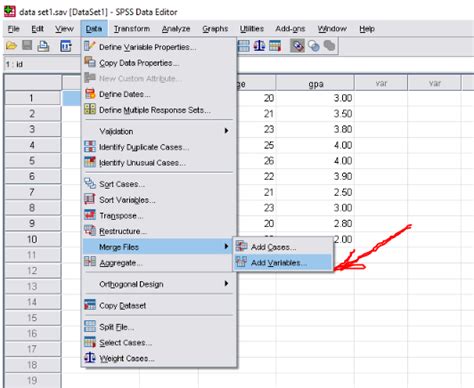Viewport: 474px width, 388px height.
Task: Click the Split File toolbar icon
Action: tap(244, 46)
